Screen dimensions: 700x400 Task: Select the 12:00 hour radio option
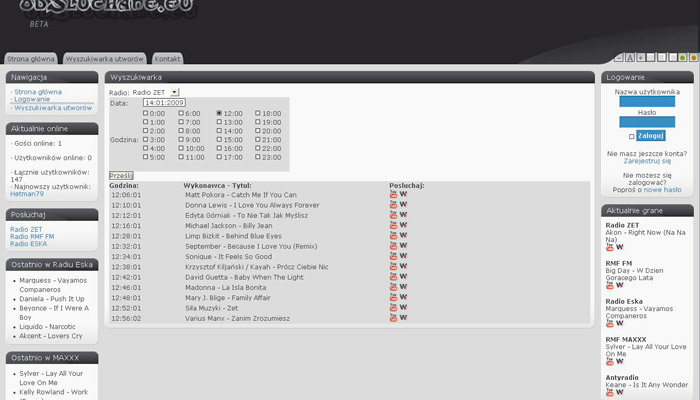pyautogui.click(x=219, y=114)
